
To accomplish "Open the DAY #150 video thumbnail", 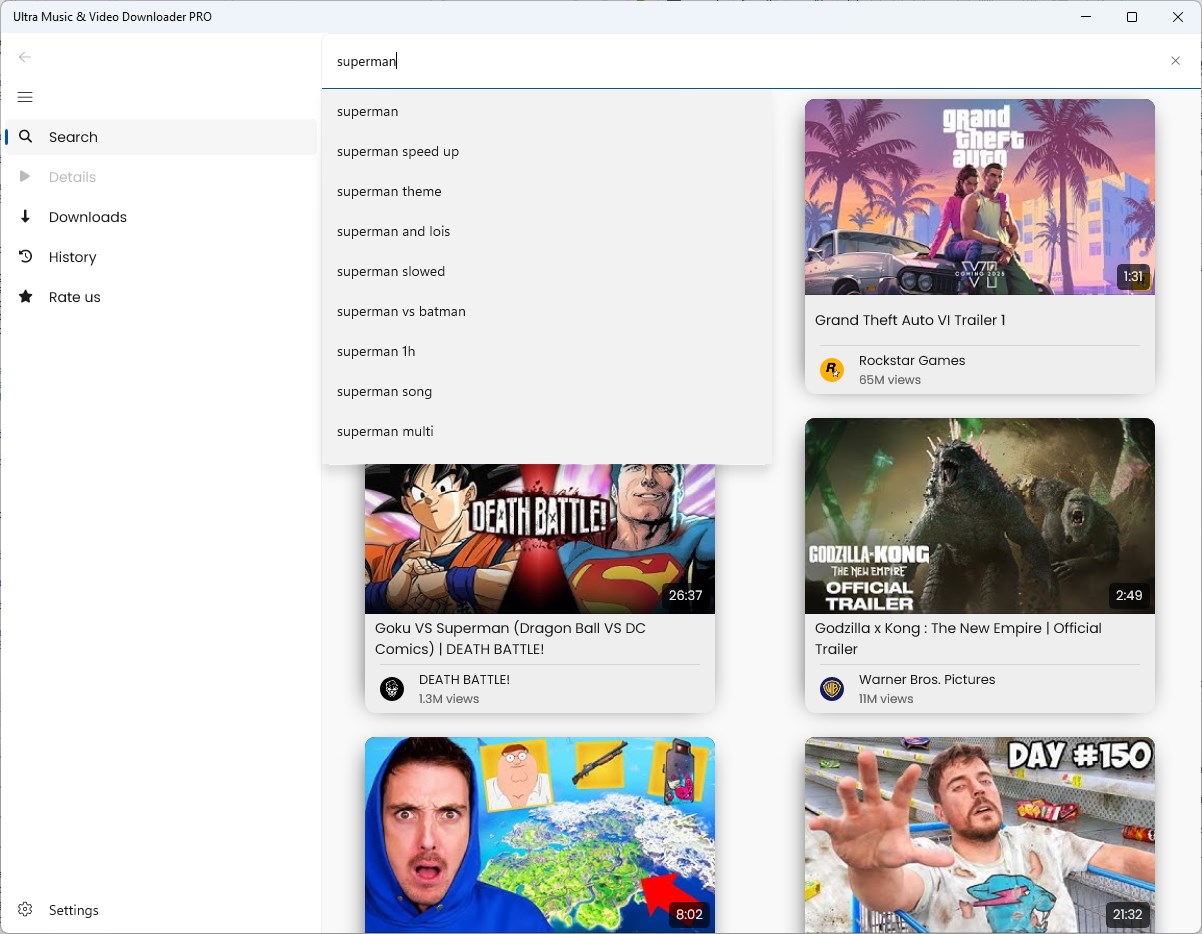I will [980, 835].
